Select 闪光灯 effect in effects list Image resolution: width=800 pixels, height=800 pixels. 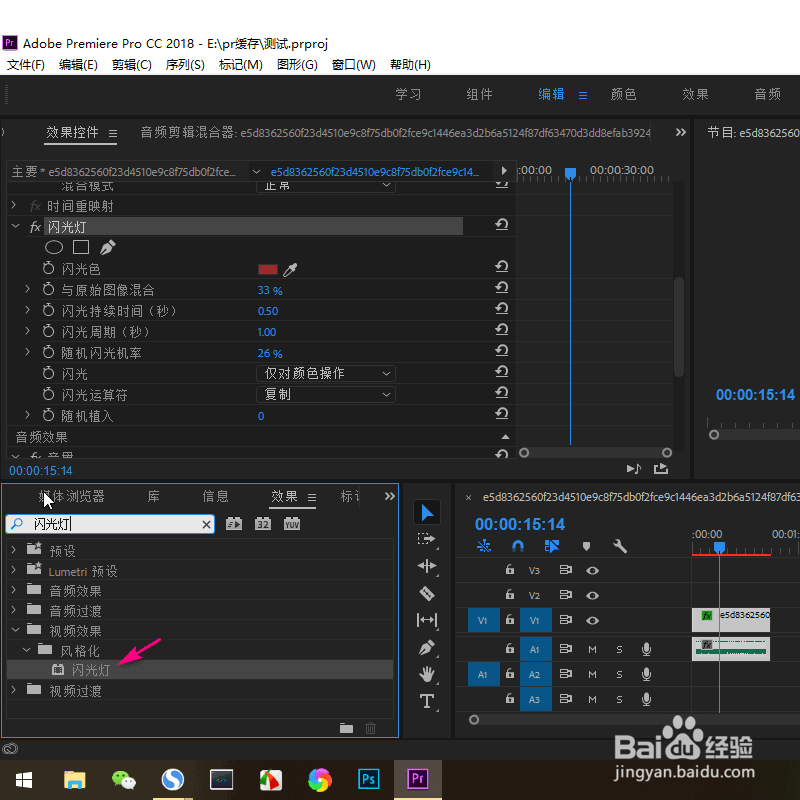pyautogui.click(x=200, y=670)
